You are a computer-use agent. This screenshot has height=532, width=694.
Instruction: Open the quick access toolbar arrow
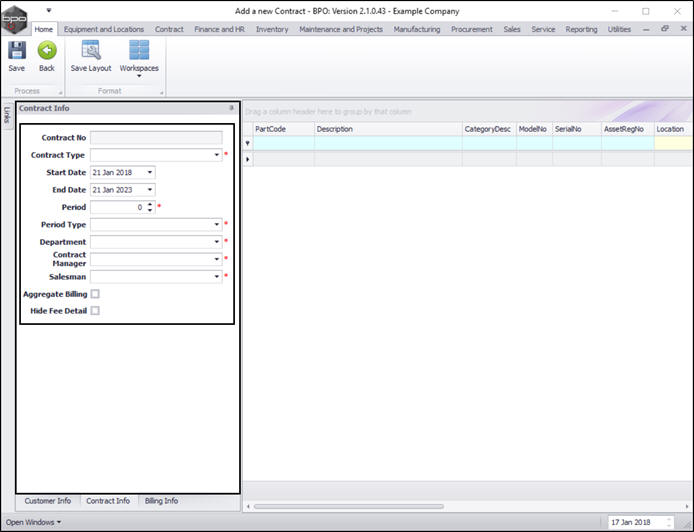(48, 11)
